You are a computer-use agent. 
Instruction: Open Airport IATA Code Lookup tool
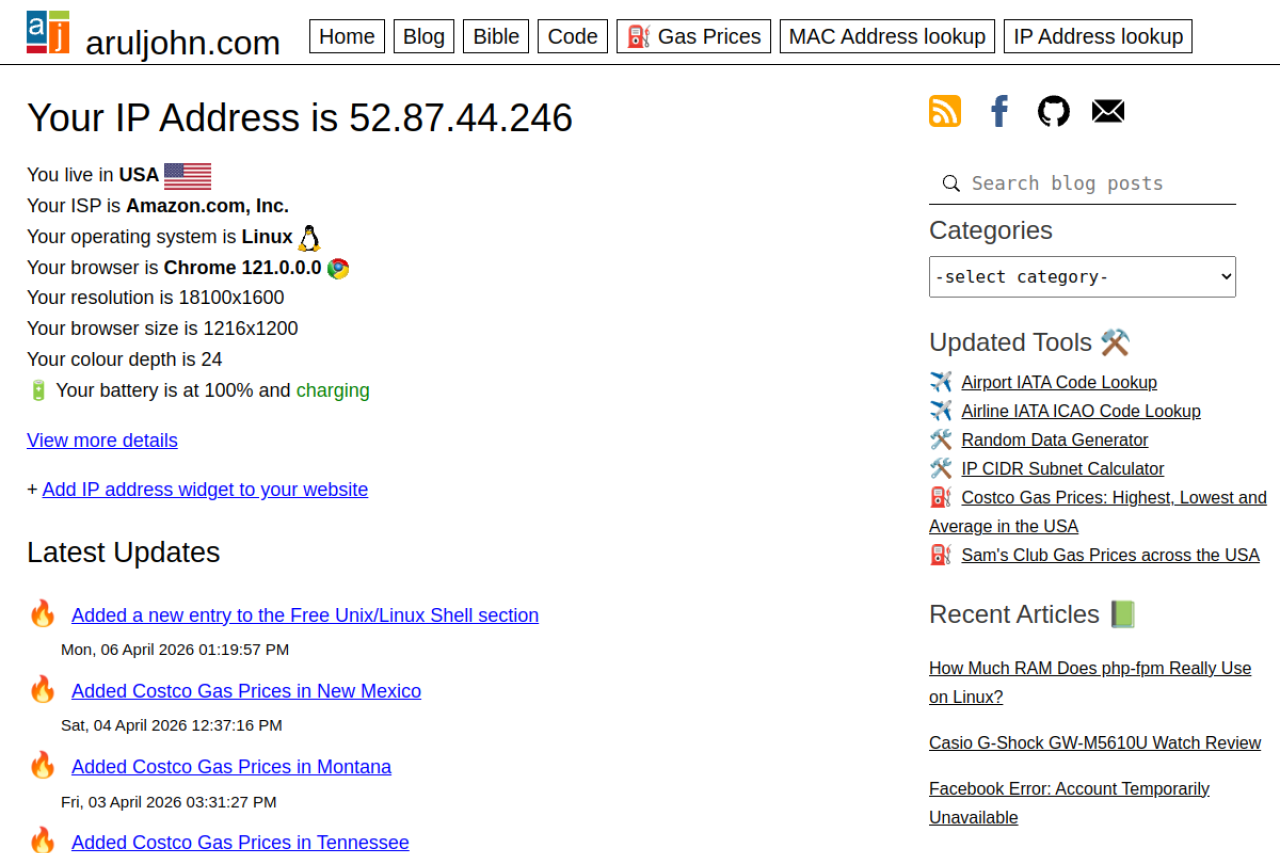pyautogui.click(x=1059, y=382)
